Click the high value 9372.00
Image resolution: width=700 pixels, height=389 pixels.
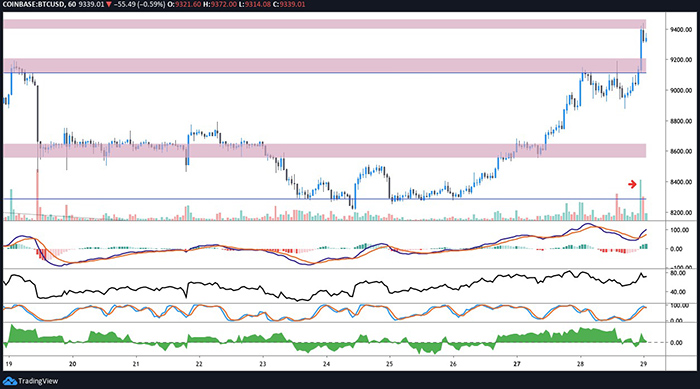coord(223,4)
